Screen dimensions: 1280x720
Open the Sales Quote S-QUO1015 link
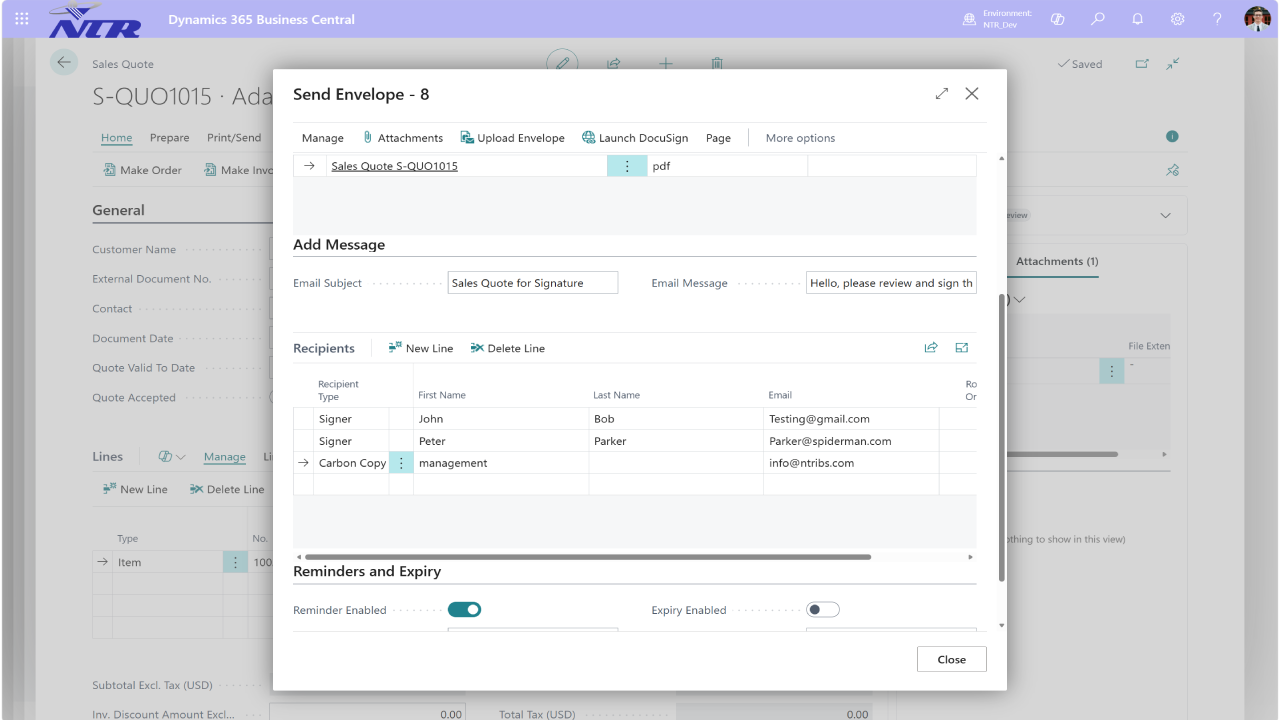(394, 166)
